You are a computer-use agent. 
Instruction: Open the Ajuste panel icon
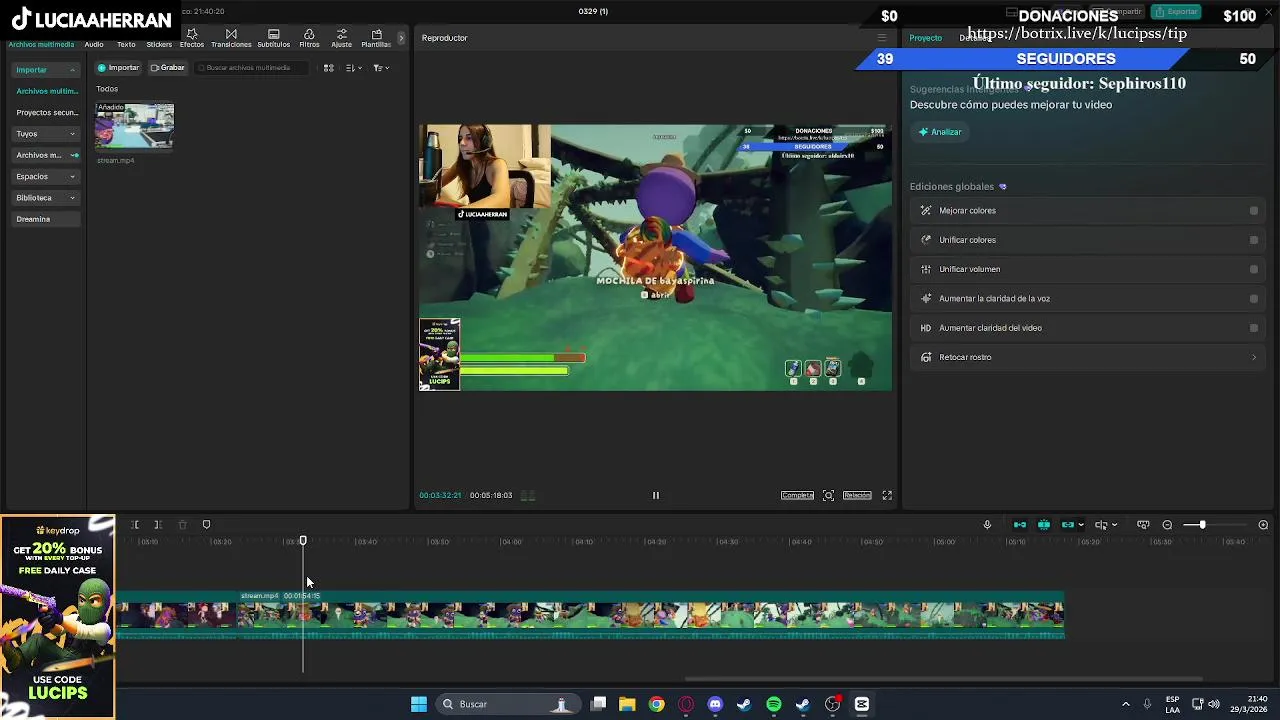(x=342, y=34)
